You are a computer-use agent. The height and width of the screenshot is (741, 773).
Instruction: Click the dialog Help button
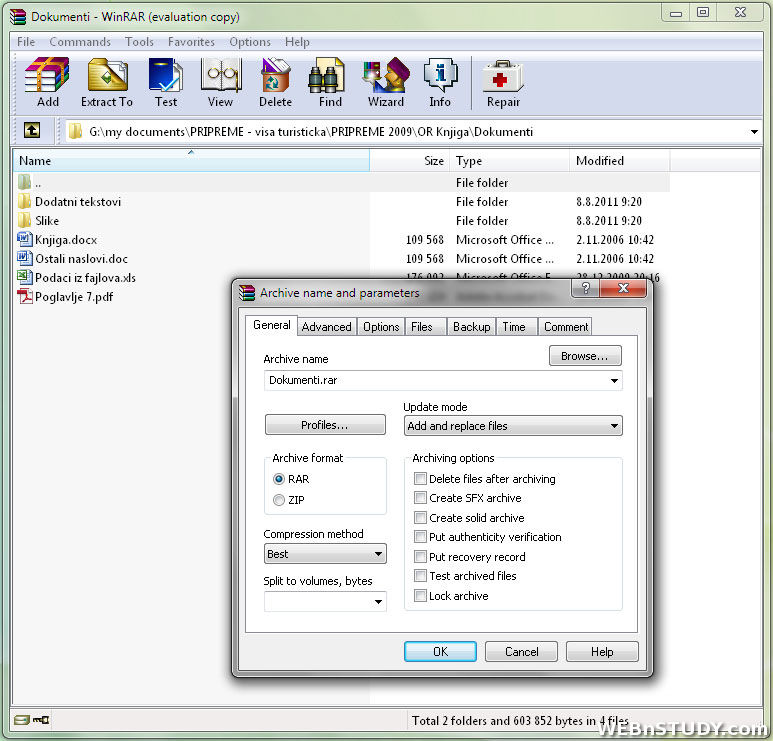point(602,652)
